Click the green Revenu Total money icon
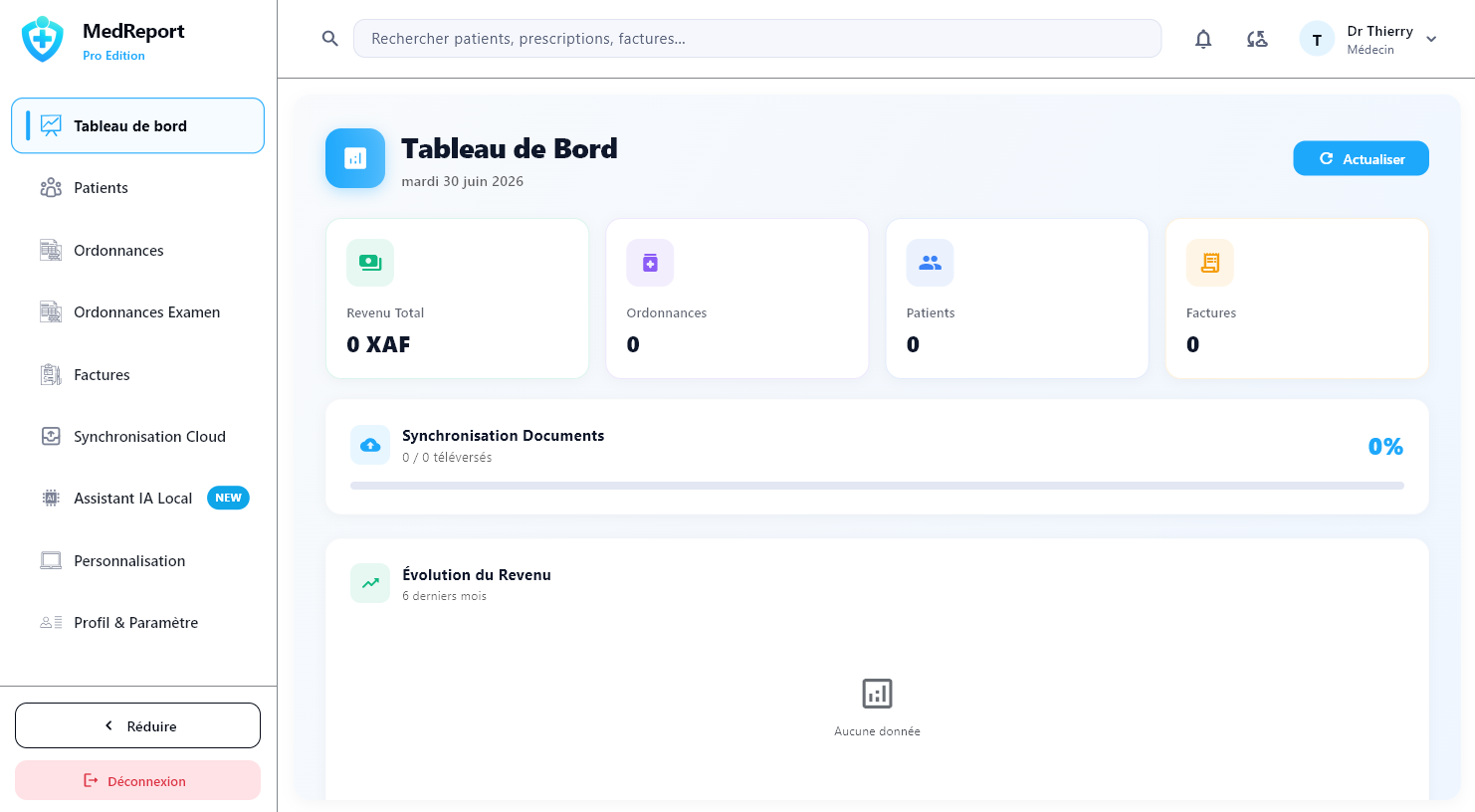 click(x=370, y=263)
